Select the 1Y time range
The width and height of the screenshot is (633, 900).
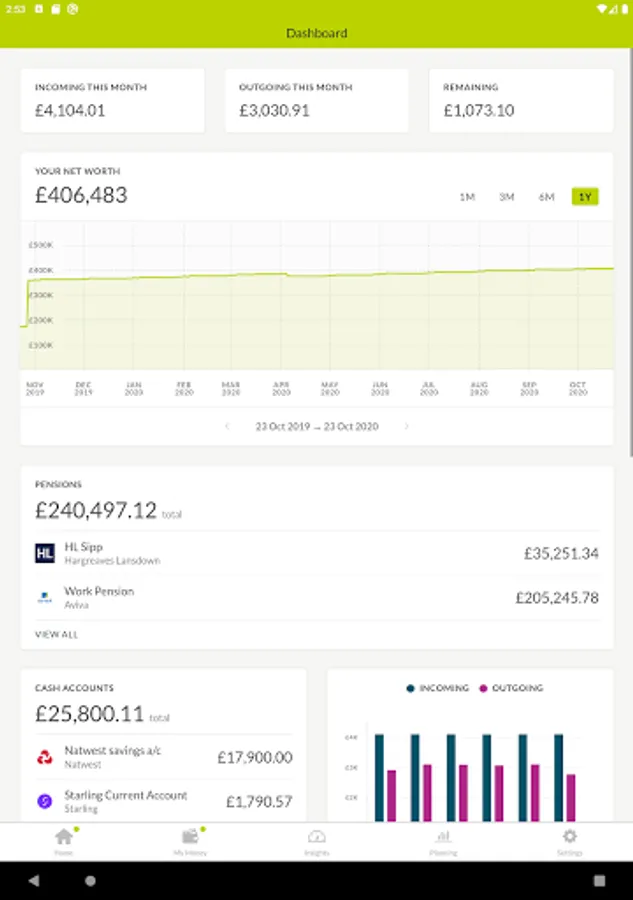[585, 197]
